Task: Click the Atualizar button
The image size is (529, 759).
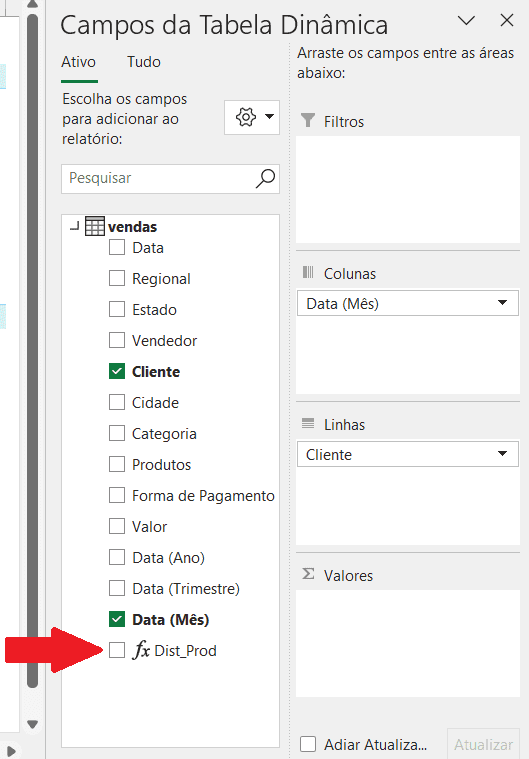Action: (483, 744)
